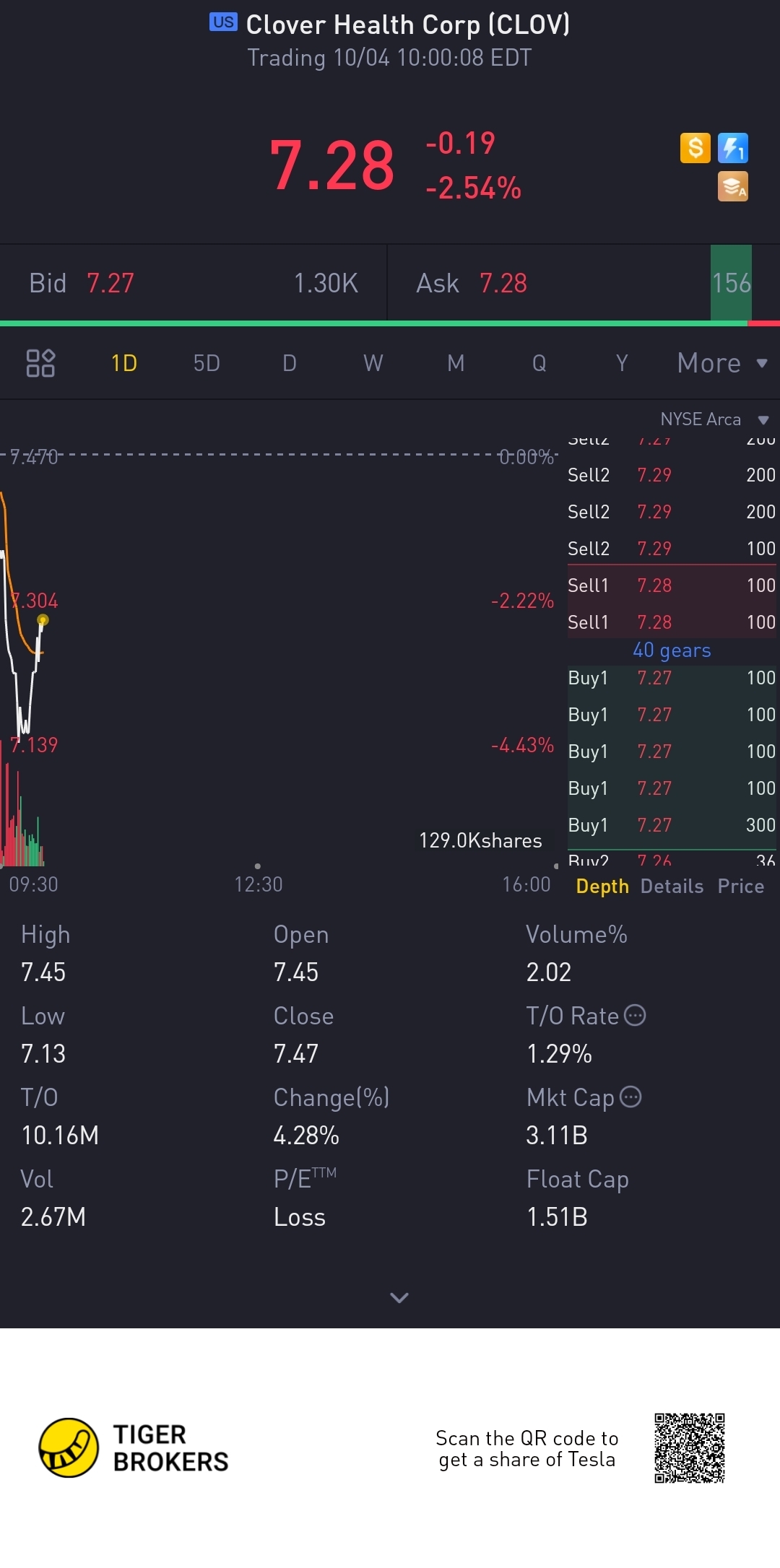Select the Price tab
This screenshot has width=780, height=1568.
[x=741, y=886]
